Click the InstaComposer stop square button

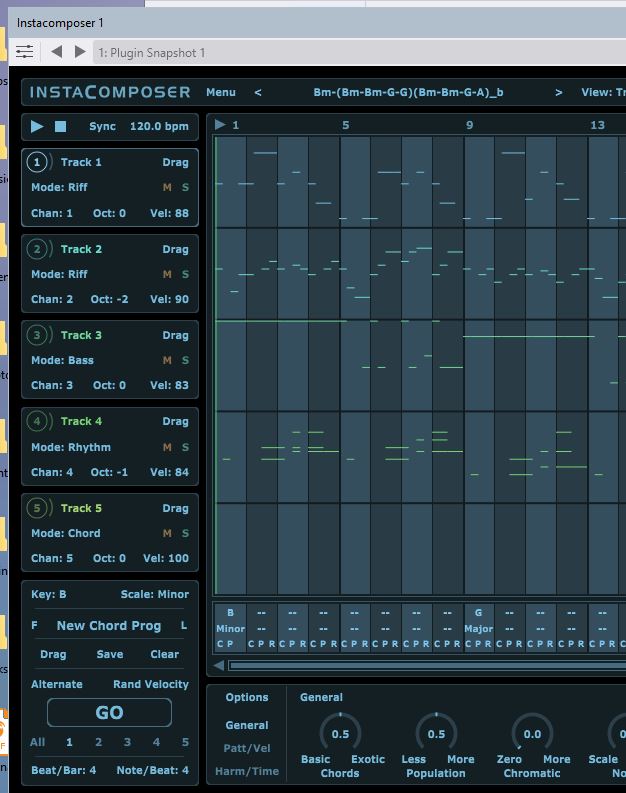tap(60, 126)
